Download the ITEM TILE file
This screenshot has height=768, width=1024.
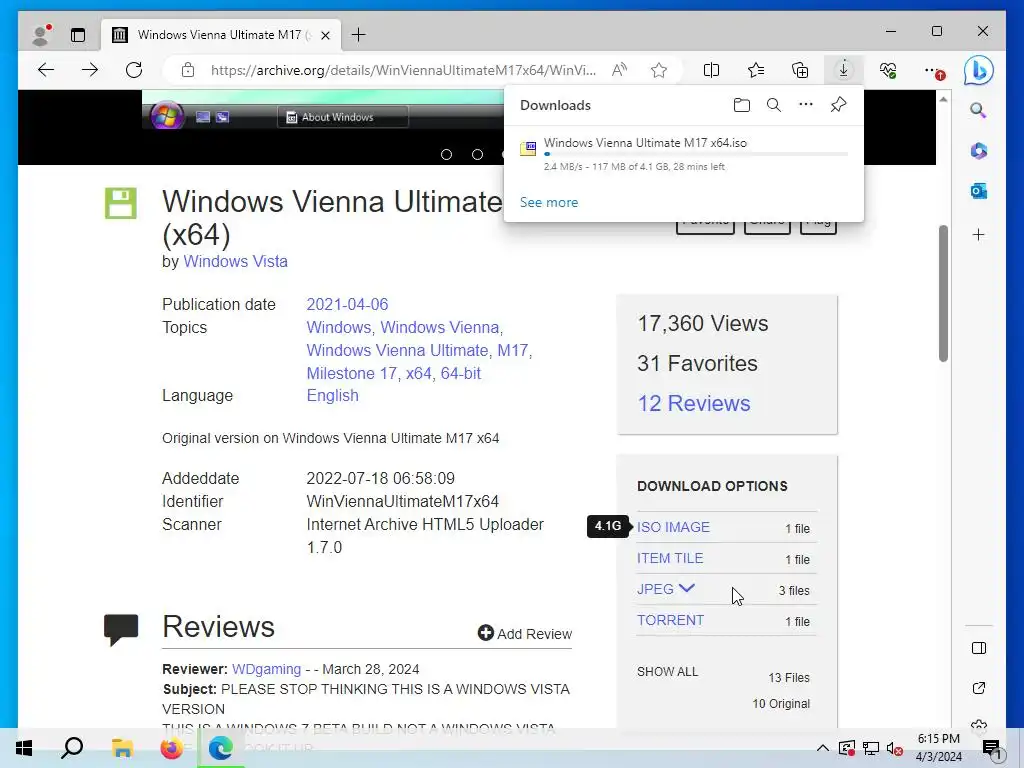coord(670,558)
